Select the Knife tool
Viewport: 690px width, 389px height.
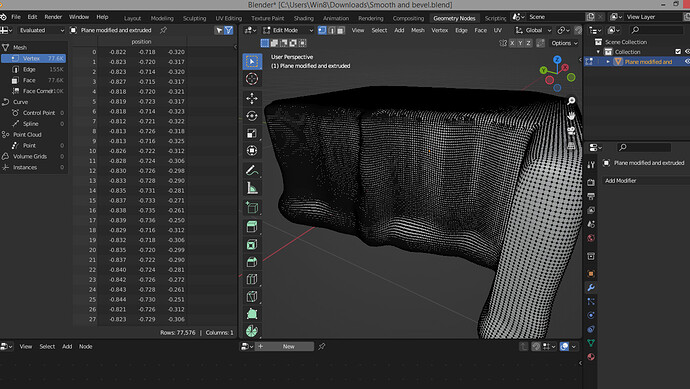coord(252,297)
